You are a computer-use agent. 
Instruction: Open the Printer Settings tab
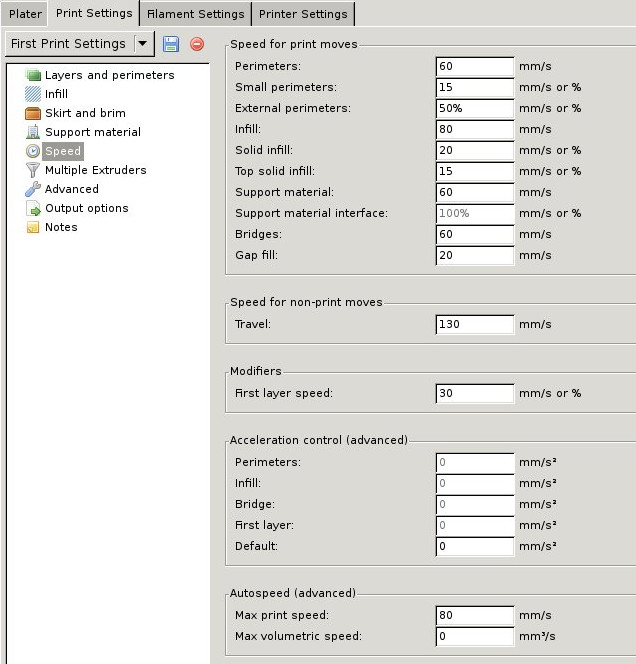point(303,14)
